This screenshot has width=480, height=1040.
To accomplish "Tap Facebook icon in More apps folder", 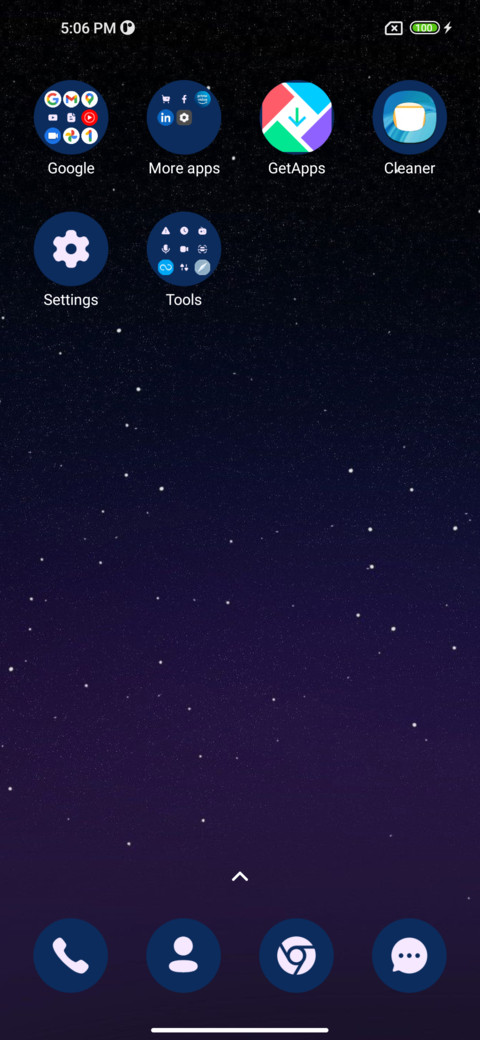I will point(184,99).
